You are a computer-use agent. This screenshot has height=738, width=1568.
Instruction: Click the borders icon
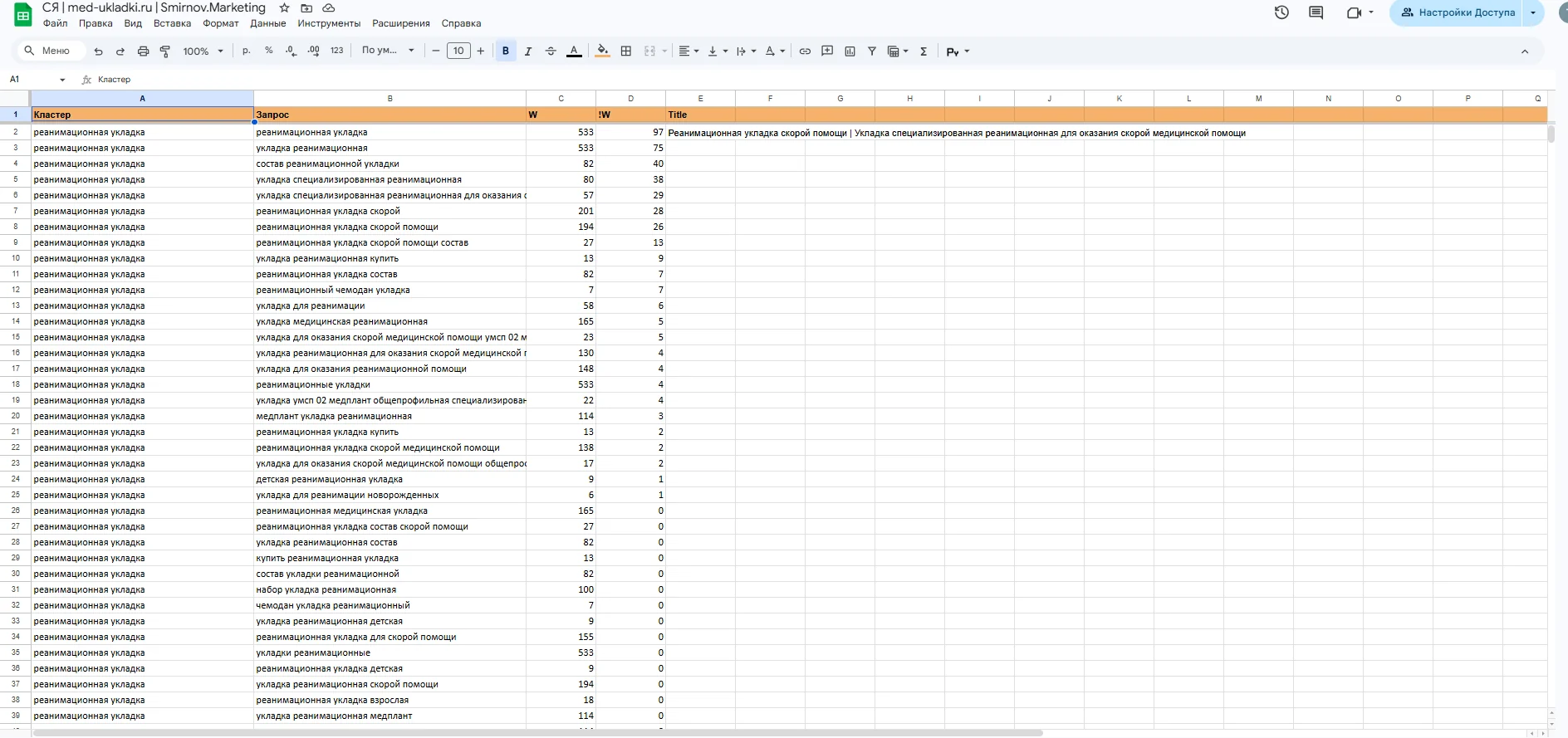(x=626, y=51)
